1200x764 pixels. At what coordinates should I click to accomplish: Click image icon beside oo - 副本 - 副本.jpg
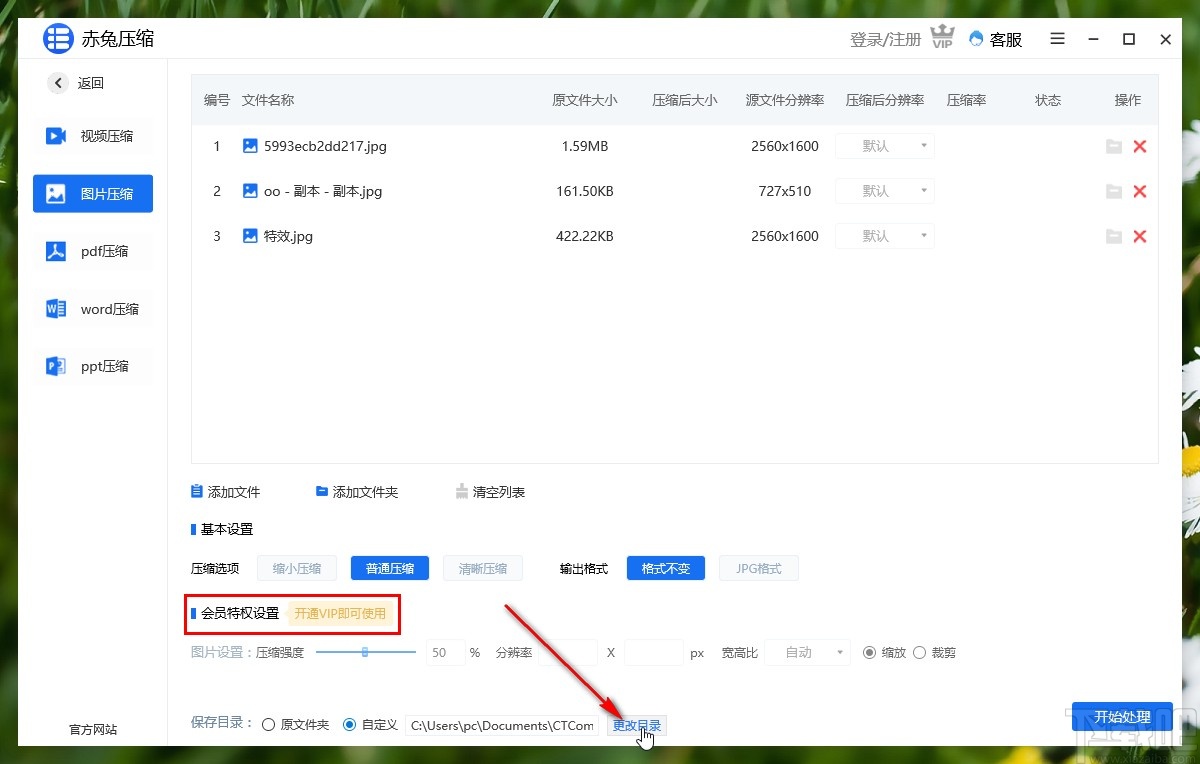[250, 191]
